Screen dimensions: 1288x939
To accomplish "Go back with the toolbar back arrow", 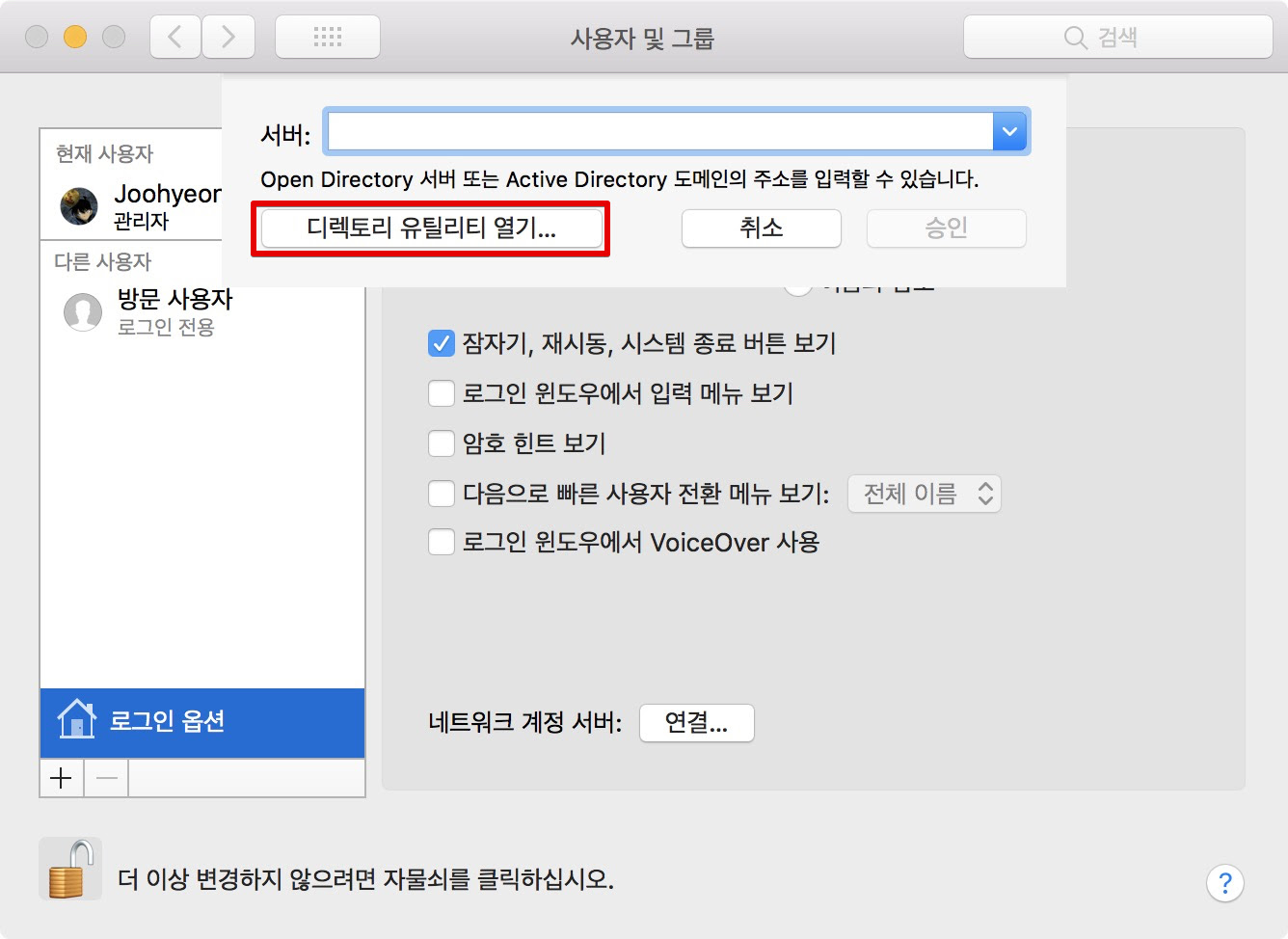I will pyautogui.click(x=175, y=37).
